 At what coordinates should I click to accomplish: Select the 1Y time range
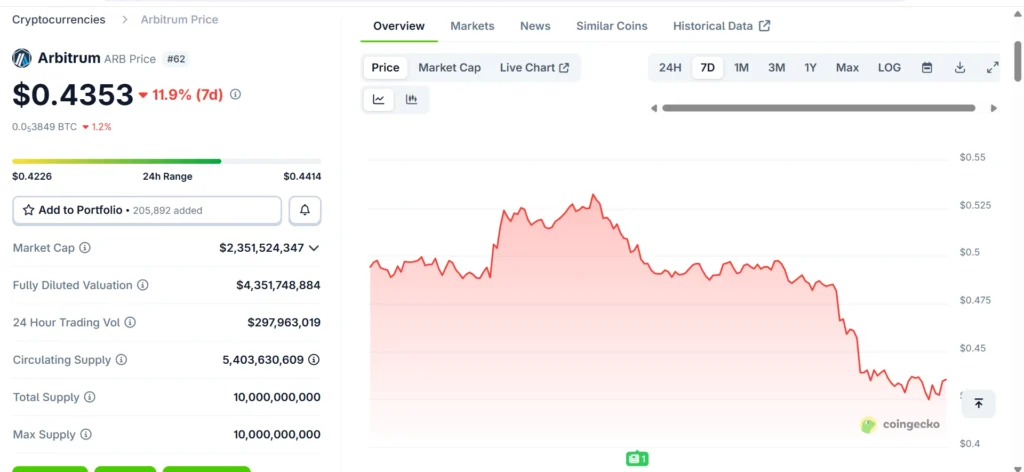[810, 67]
